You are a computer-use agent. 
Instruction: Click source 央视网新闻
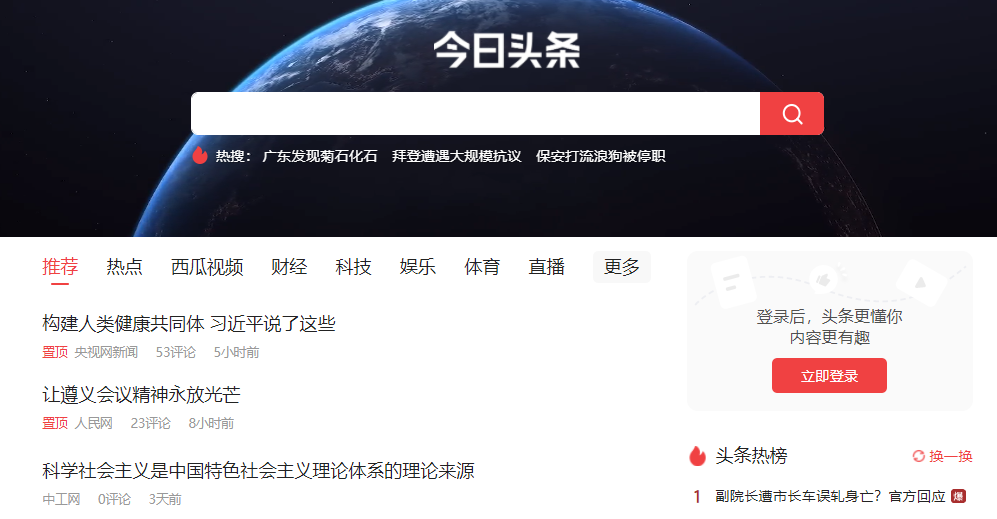106,352
